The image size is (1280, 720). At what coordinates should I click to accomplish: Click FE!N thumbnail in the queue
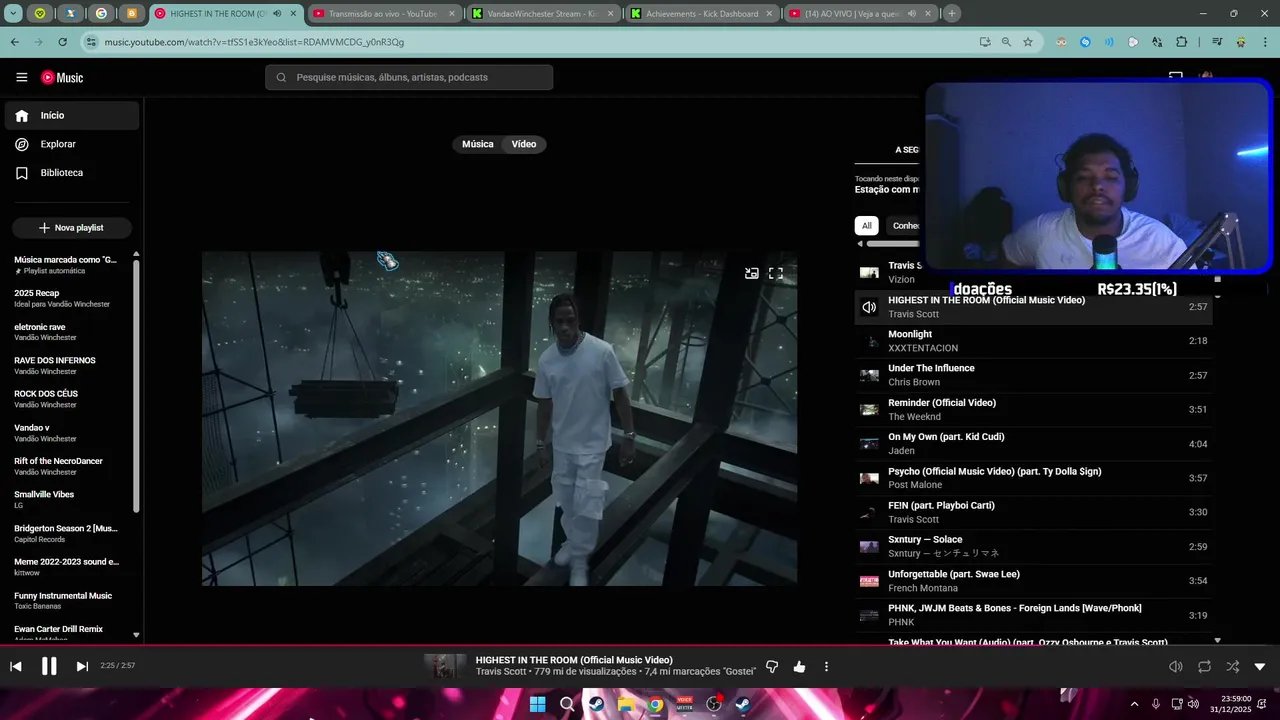[x=869, y=512]
